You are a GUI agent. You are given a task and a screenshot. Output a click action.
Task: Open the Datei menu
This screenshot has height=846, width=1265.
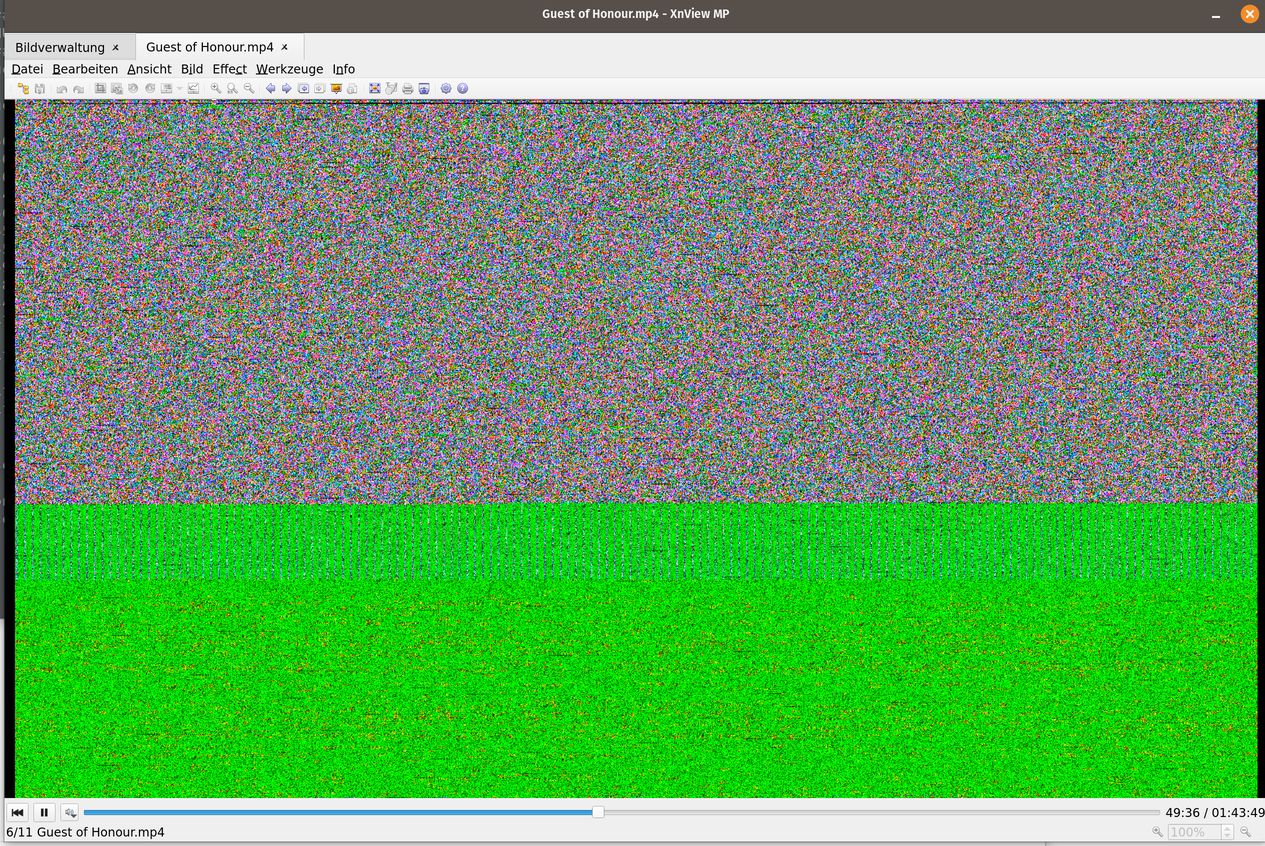pyautogui.click(x=27, y=69)
